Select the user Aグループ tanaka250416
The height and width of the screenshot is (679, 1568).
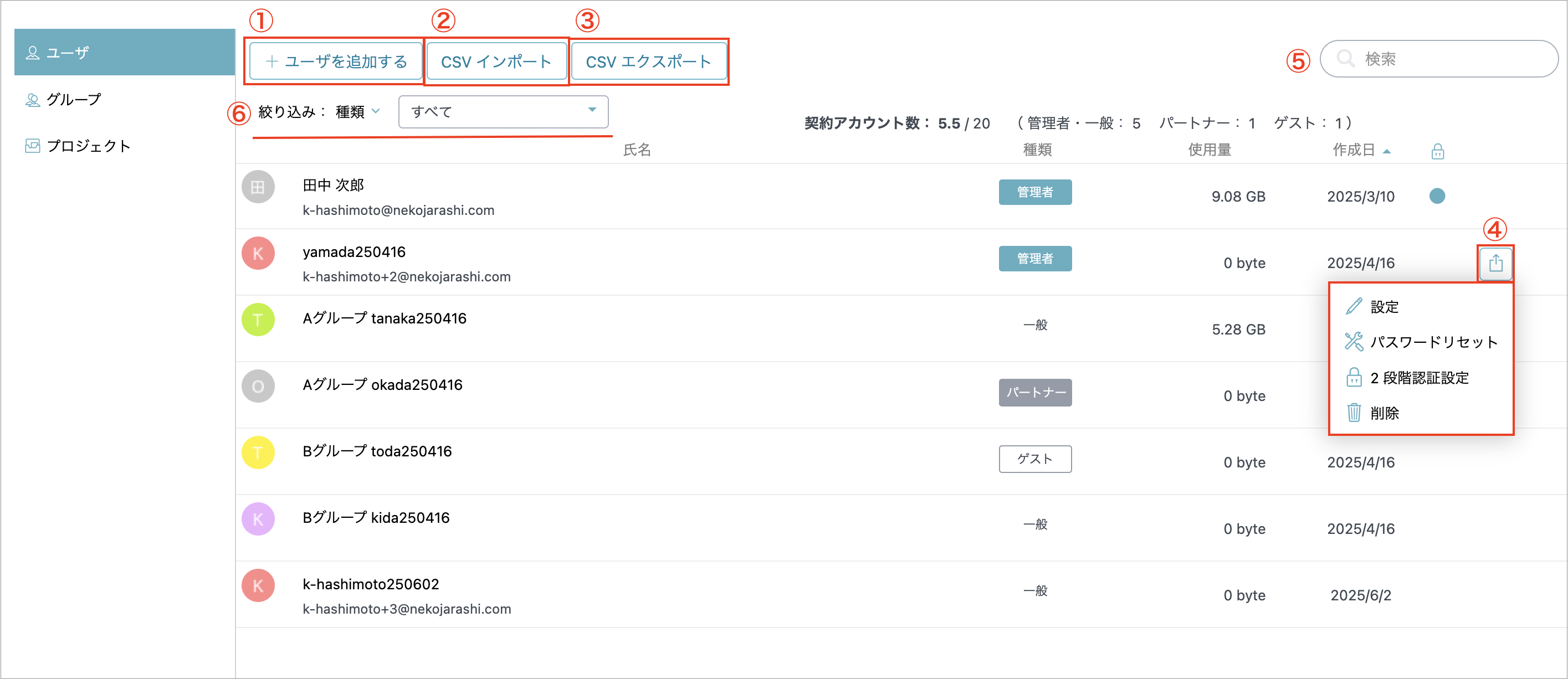(x=385, y=318)
